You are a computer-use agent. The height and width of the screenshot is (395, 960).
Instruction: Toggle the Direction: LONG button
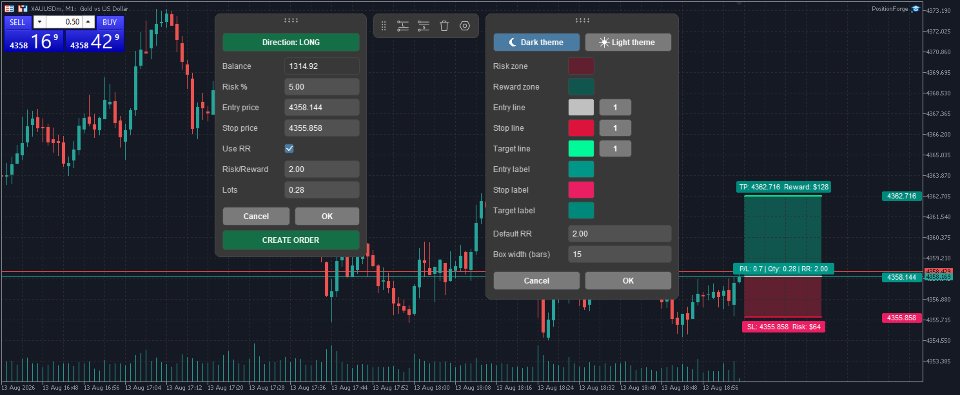coord(291,42)
